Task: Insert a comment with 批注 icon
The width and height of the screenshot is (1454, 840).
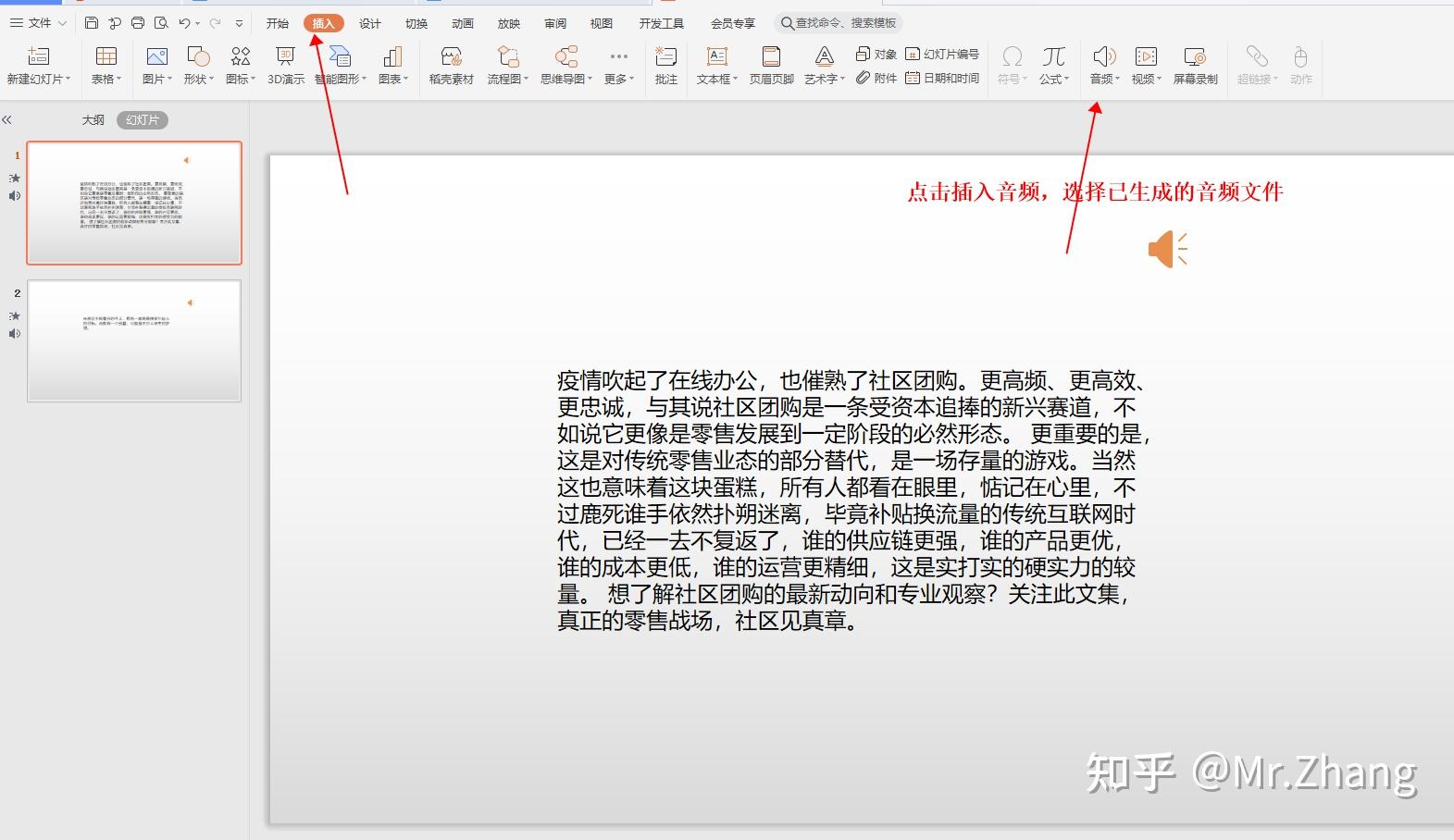Action: coord(665,56)
